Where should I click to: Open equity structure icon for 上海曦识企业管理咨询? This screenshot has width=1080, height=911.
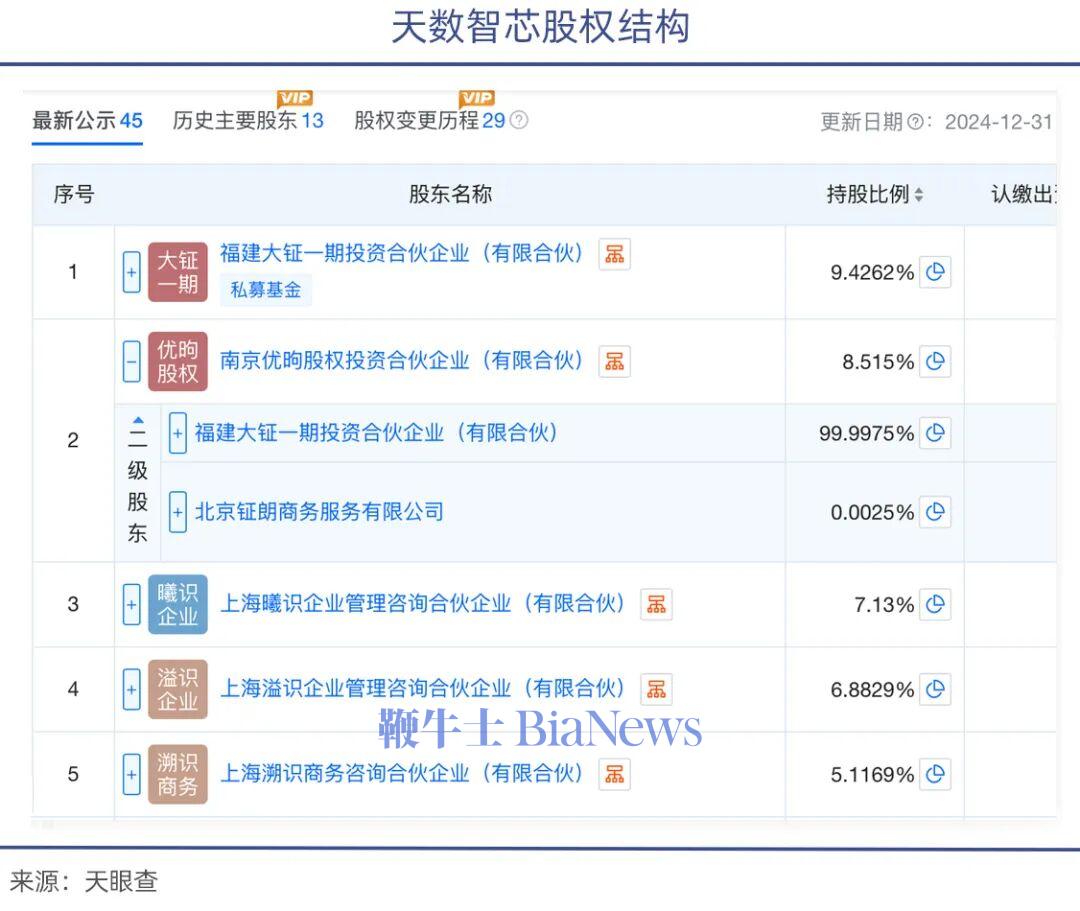click(x=656, y=605)
